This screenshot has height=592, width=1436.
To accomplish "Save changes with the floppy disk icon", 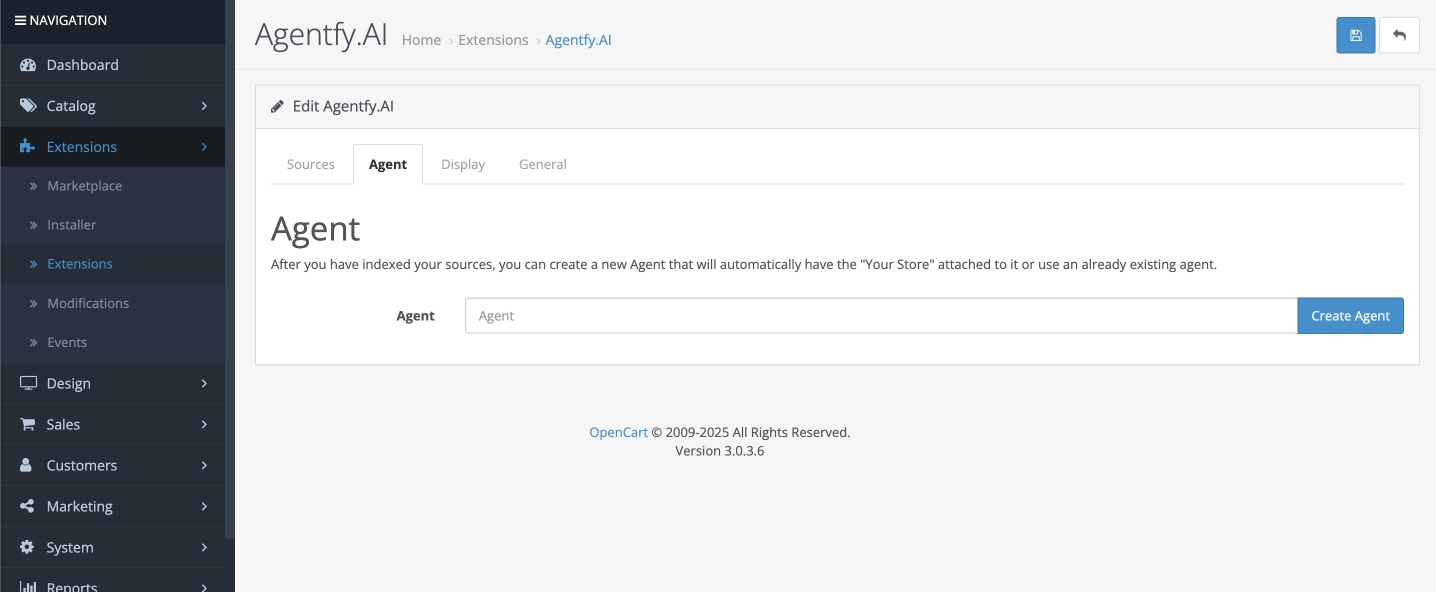I will point(1355,34).
